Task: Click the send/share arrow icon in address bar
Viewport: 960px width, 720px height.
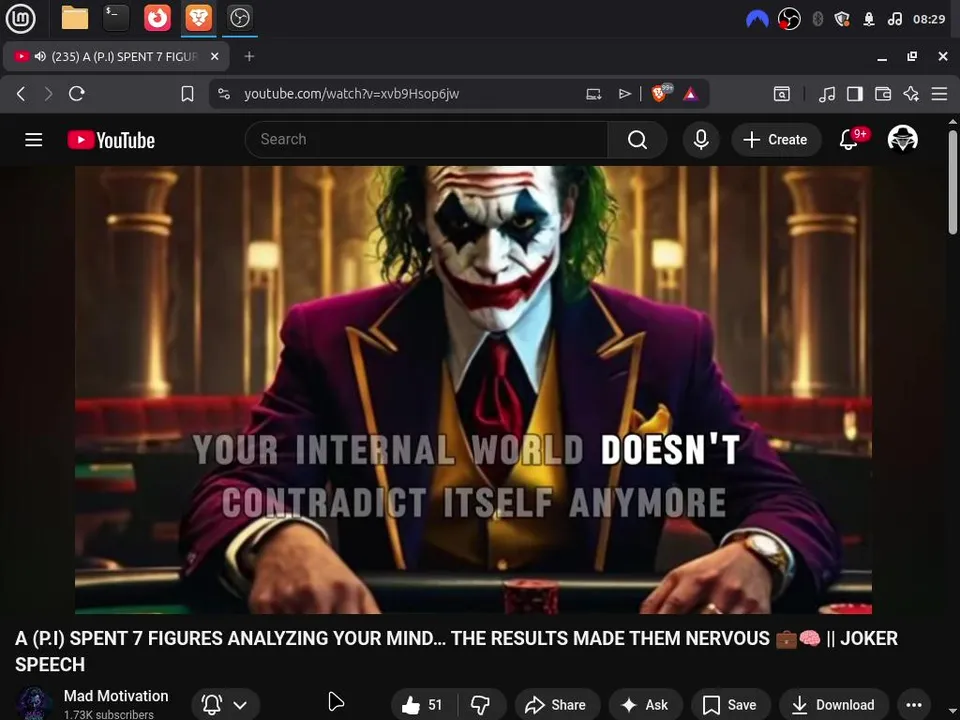Action: pyautogui.click(x=624, y=94)
